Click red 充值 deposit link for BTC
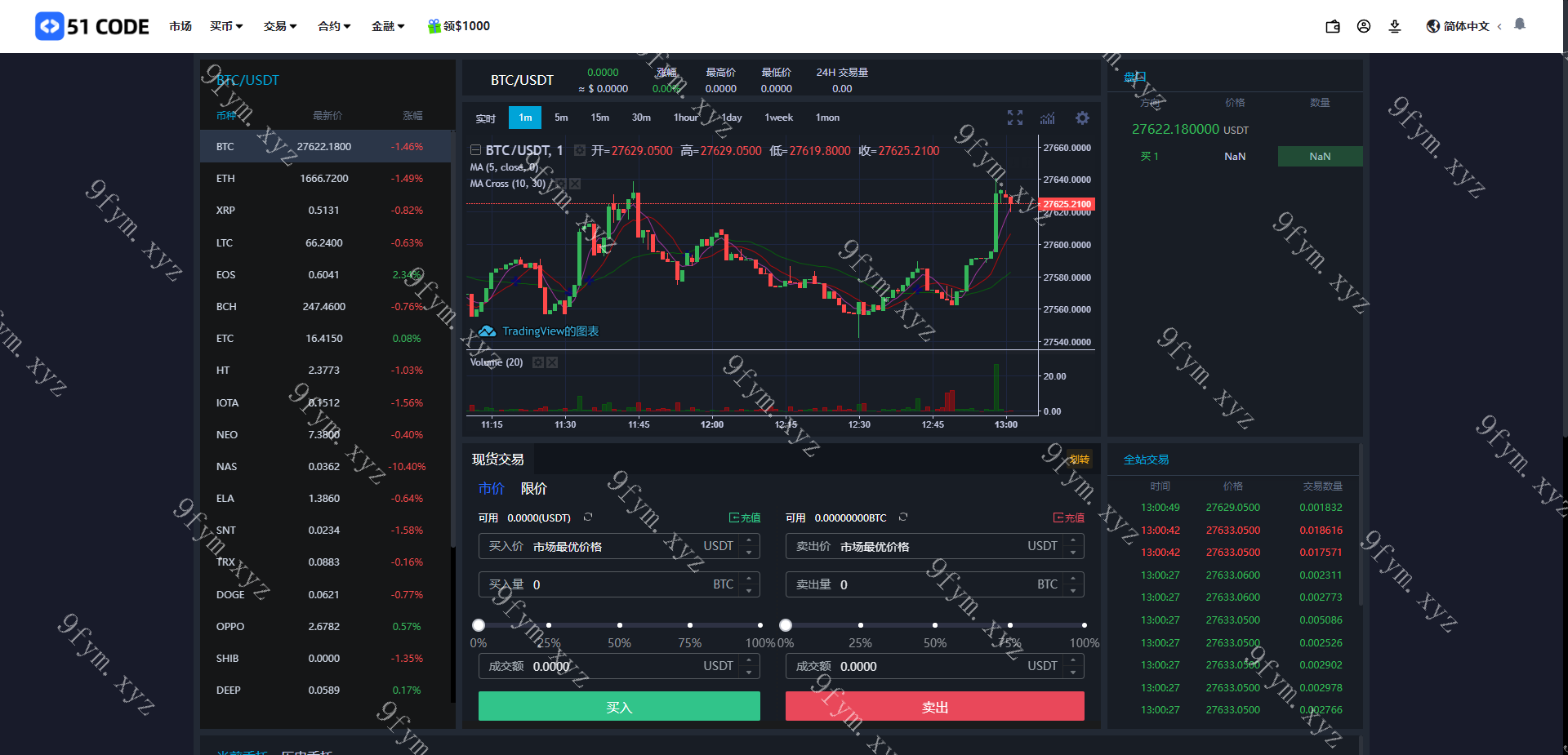 click(x=1069, y=517)
